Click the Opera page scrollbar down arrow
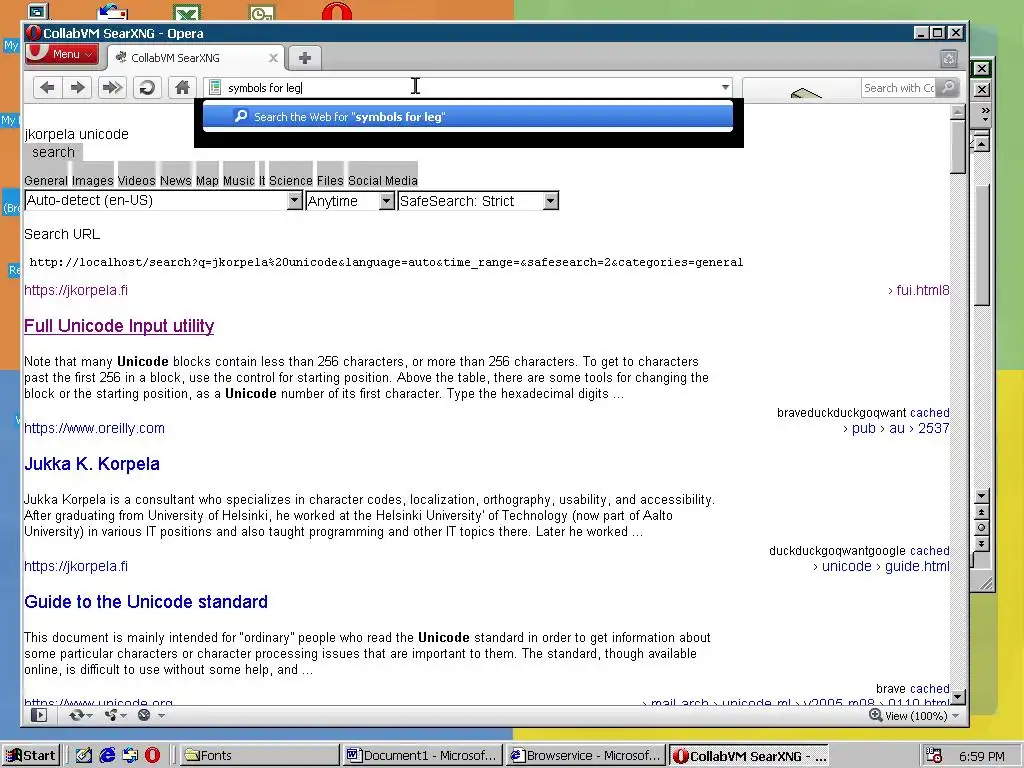The height and width of the screenshot is (768, 1024). tap(958, 697)
